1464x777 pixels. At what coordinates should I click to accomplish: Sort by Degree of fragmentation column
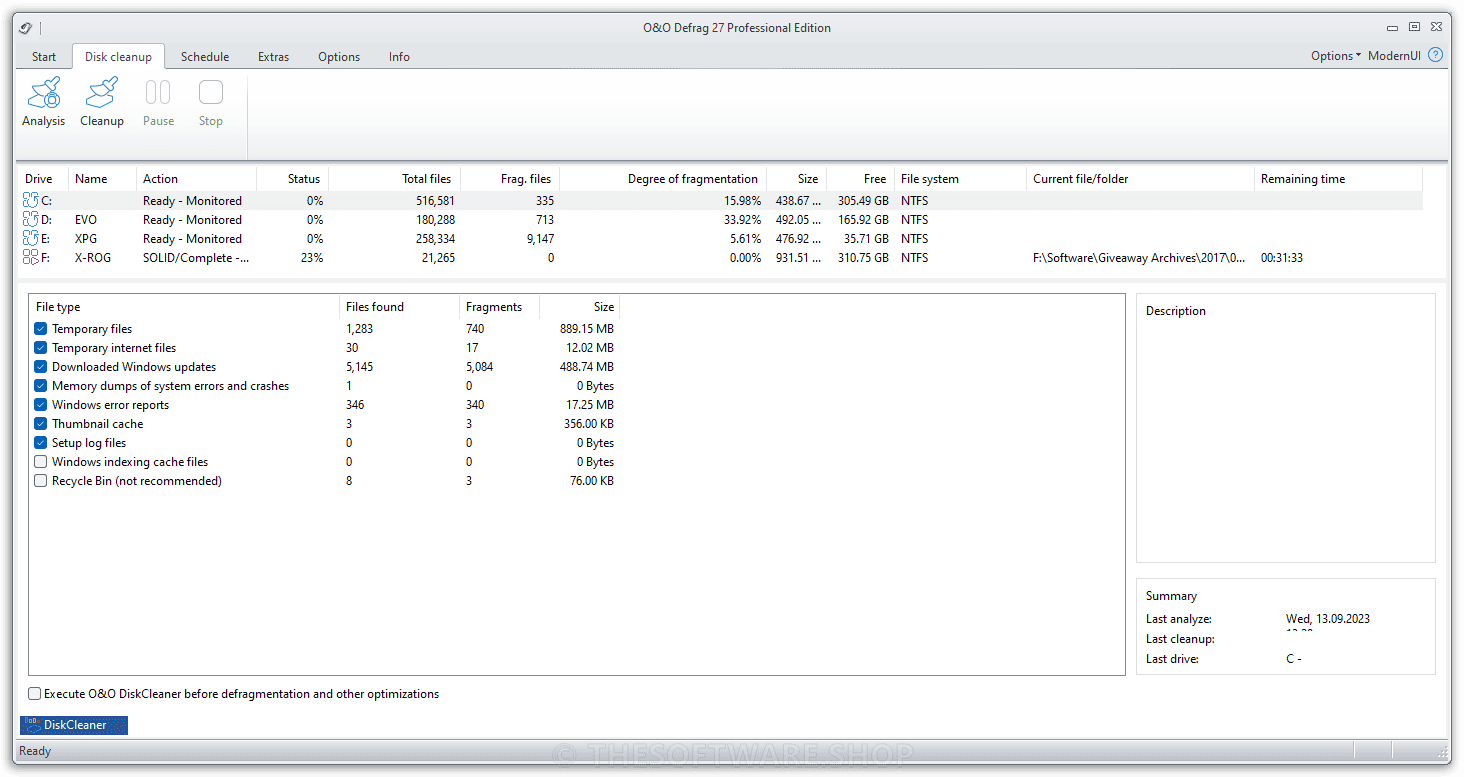pos(663,179)
